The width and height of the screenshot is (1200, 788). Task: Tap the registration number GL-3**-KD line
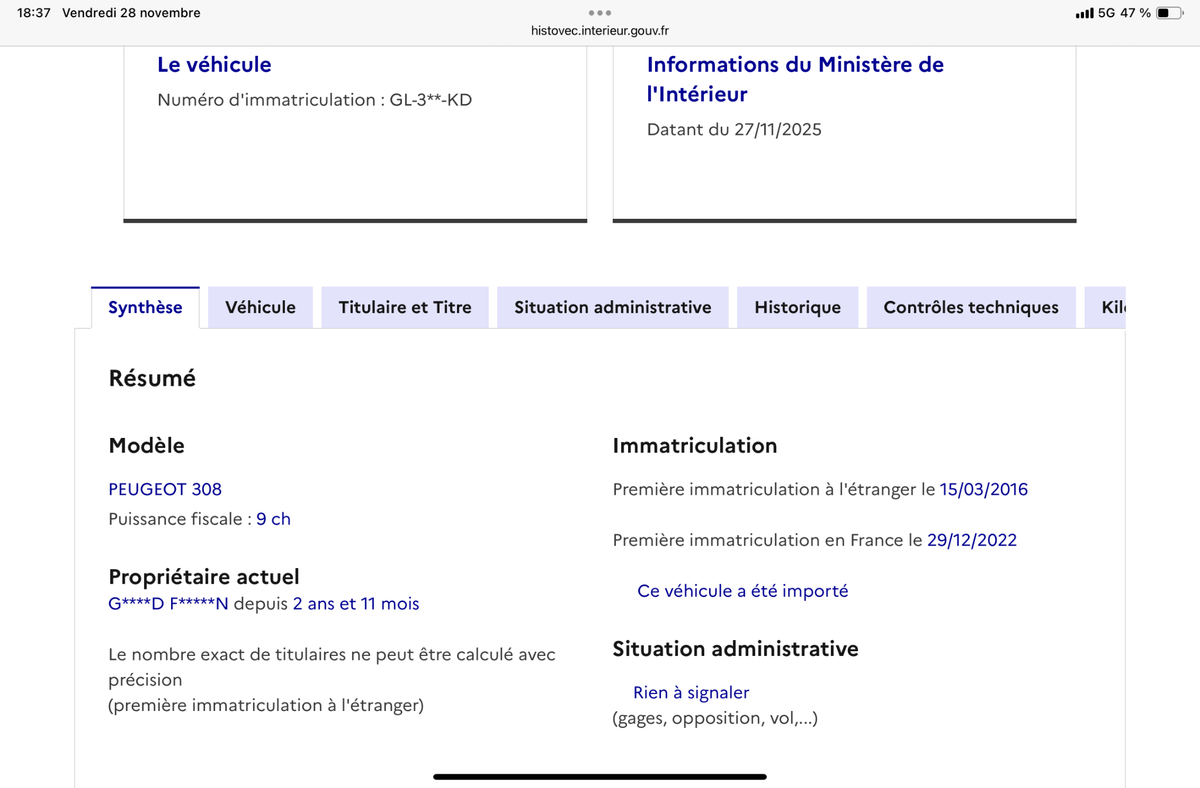(x=315, y=100)
